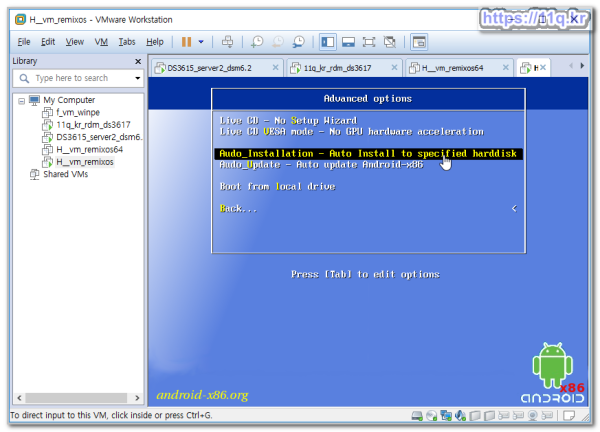Select DS3615_server2_dsm6 in library tree
600x432 pixels.
pyautogui.click(x=99, y=137)
